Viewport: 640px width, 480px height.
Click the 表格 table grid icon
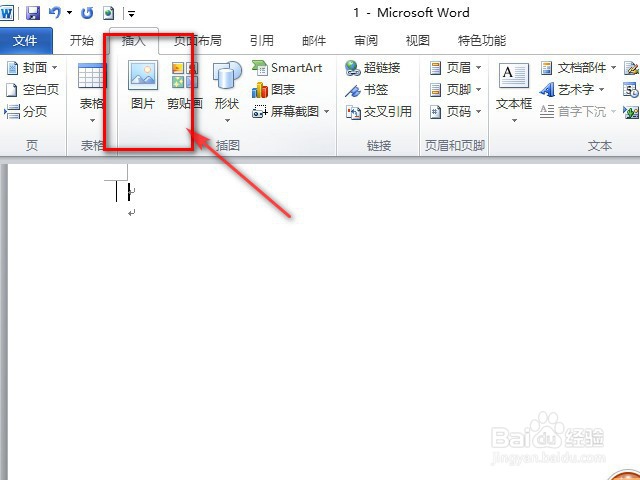click(x=91, y=76)
